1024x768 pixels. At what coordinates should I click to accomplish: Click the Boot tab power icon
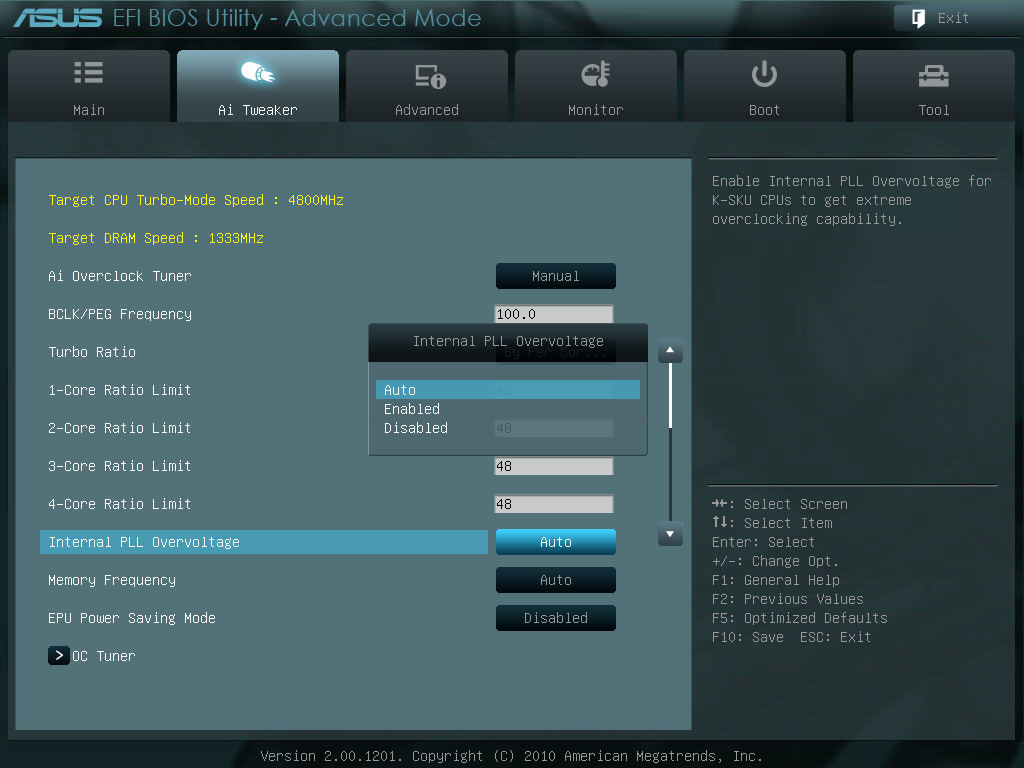point(764,74)
